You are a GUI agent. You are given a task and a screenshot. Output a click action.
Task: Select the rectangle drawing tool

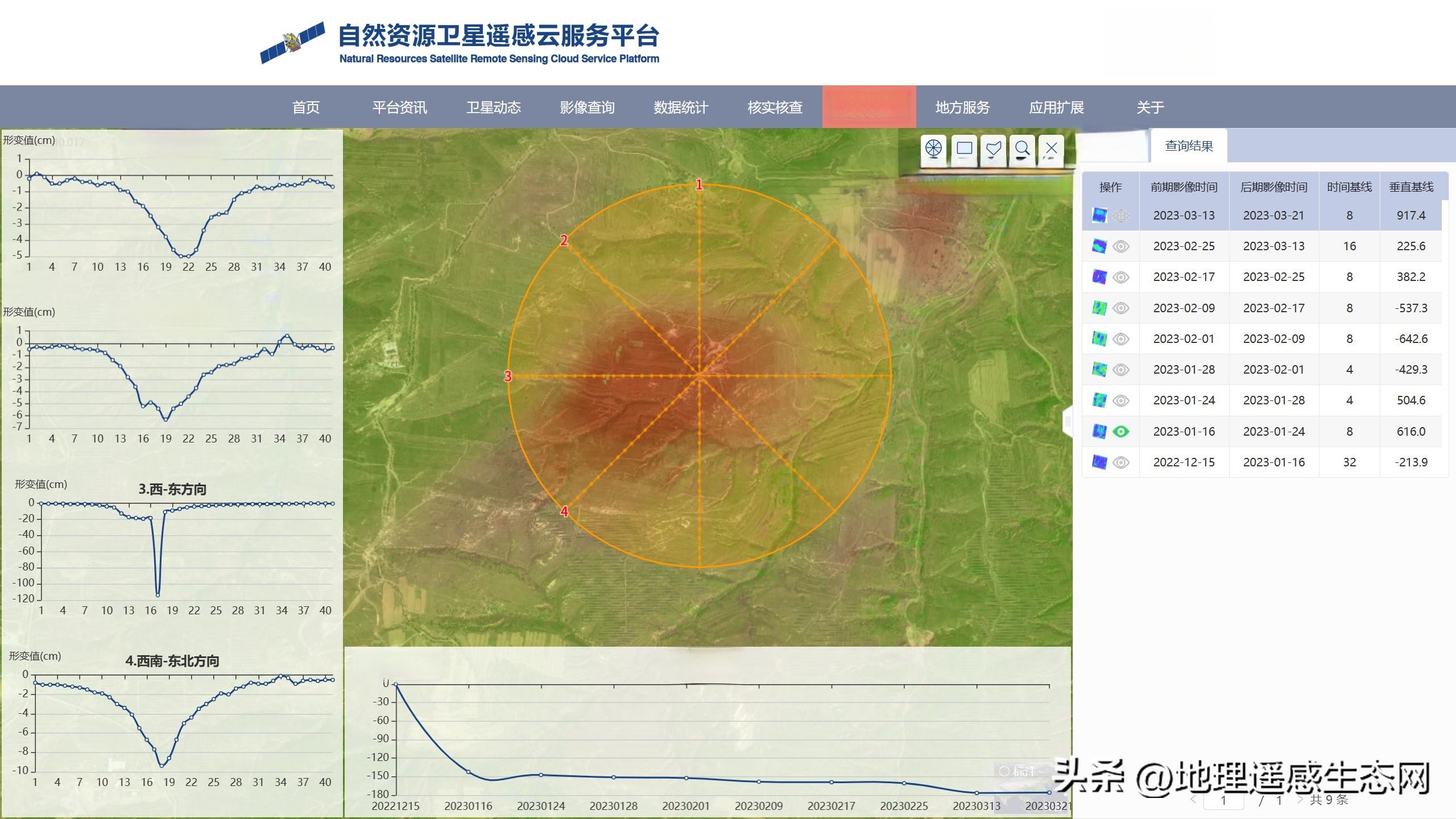(x=964, y=148)
